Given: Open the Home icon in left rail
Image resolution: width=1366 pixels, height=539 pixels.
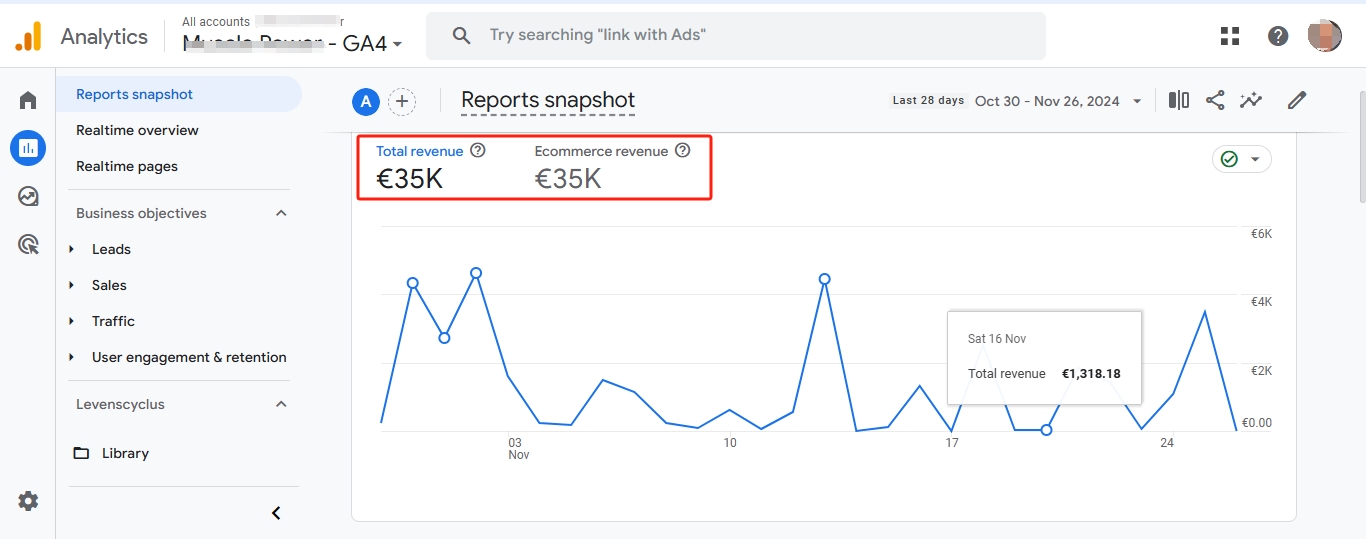Looking at the screenshot, I should coord(28,100).
